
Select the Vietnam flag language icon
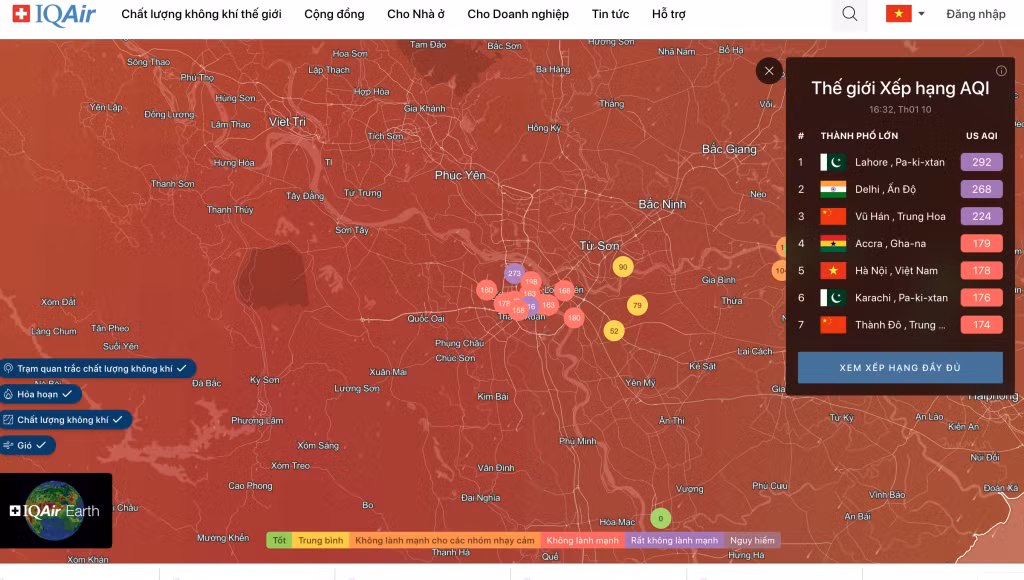(x=899, y=14)
